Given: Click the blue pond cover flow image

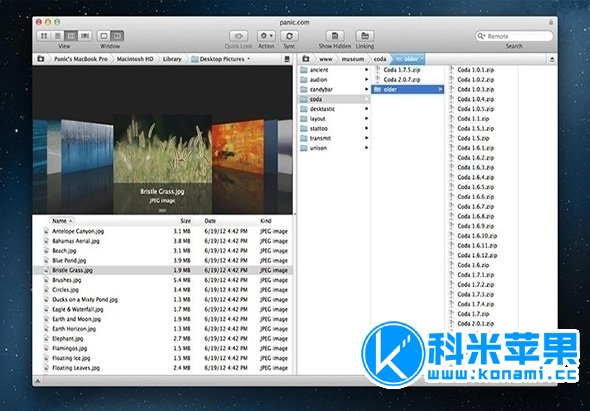Looking at the screenshot, I should click(x=87, y=147).
